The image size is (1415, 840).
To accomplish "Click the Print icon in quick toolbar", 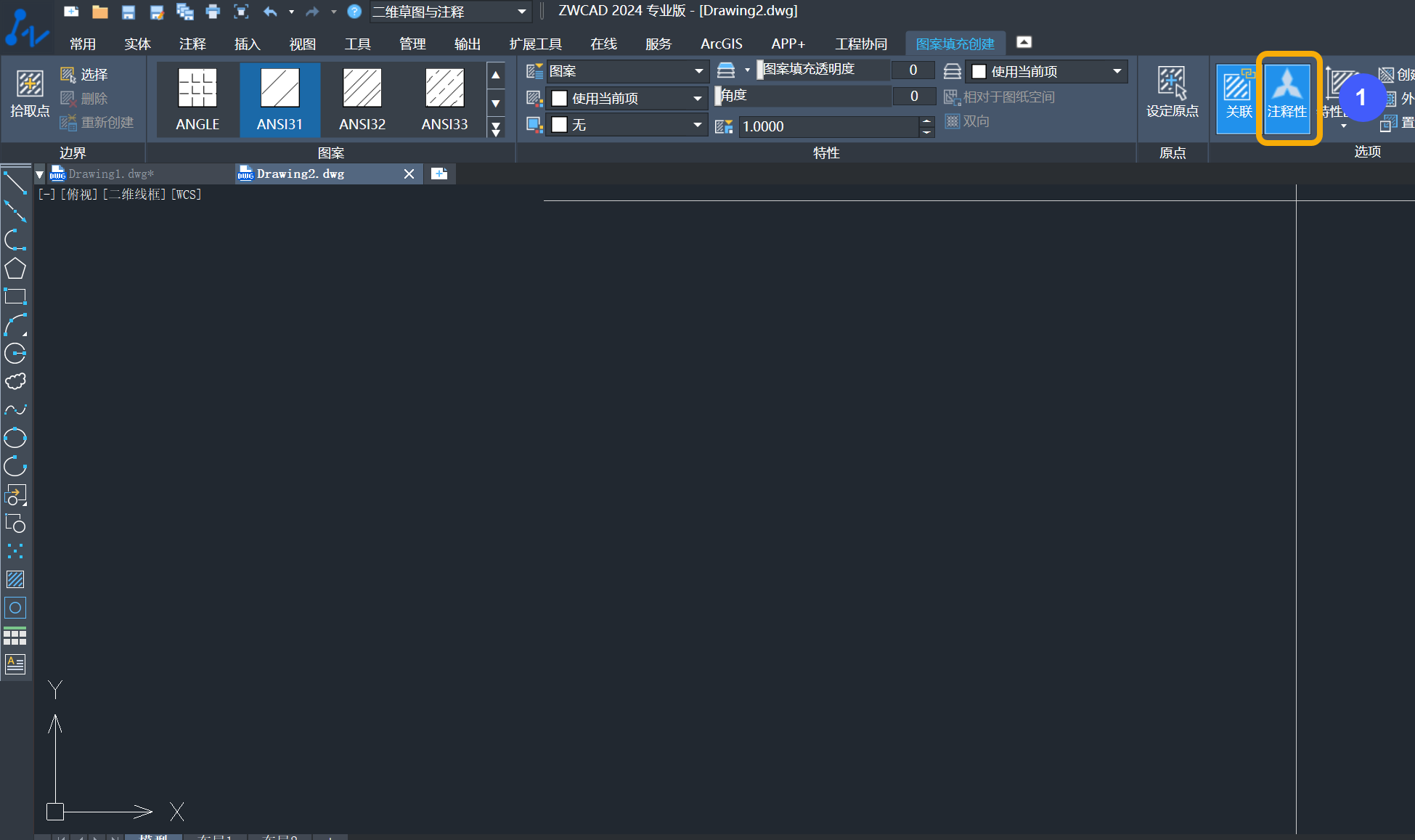I will pyautogui.click(x=213, y=12).
